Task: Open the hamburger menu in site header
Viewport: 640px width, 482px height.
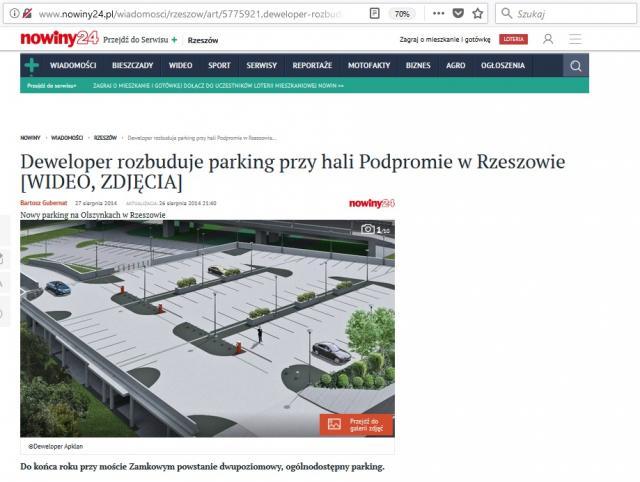Action: tap(575, 39)
